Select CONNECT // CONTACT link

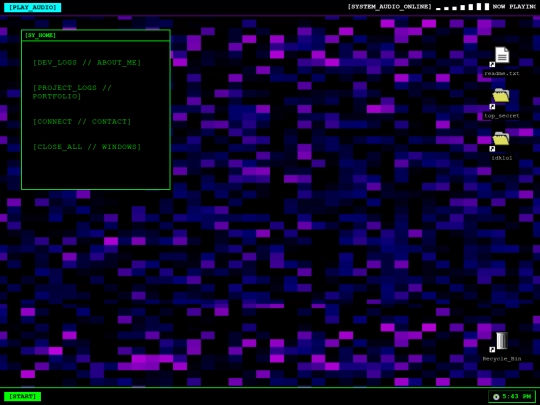click(82, 122)
